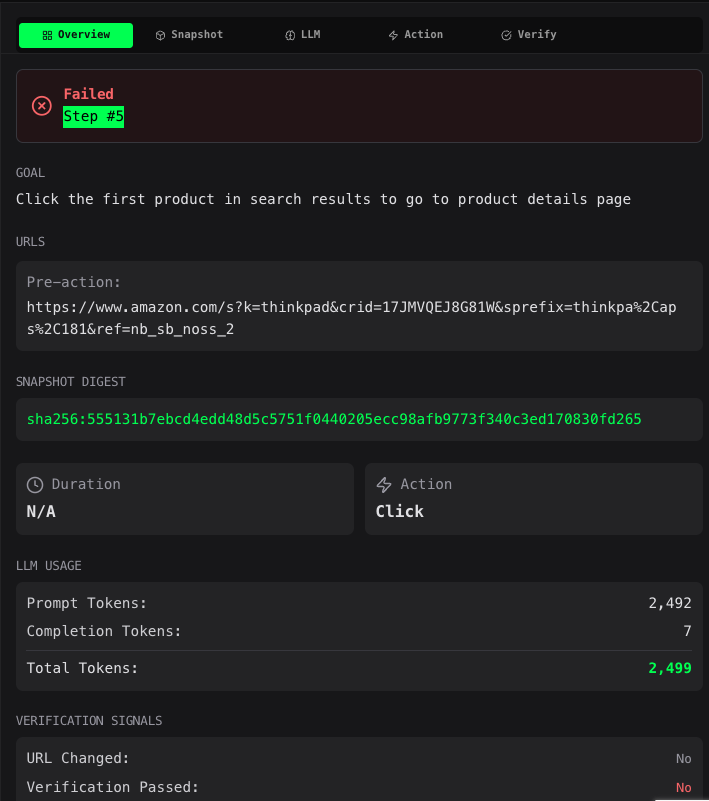
Task: Click the clock icon next to Duration
Action: 35,485
